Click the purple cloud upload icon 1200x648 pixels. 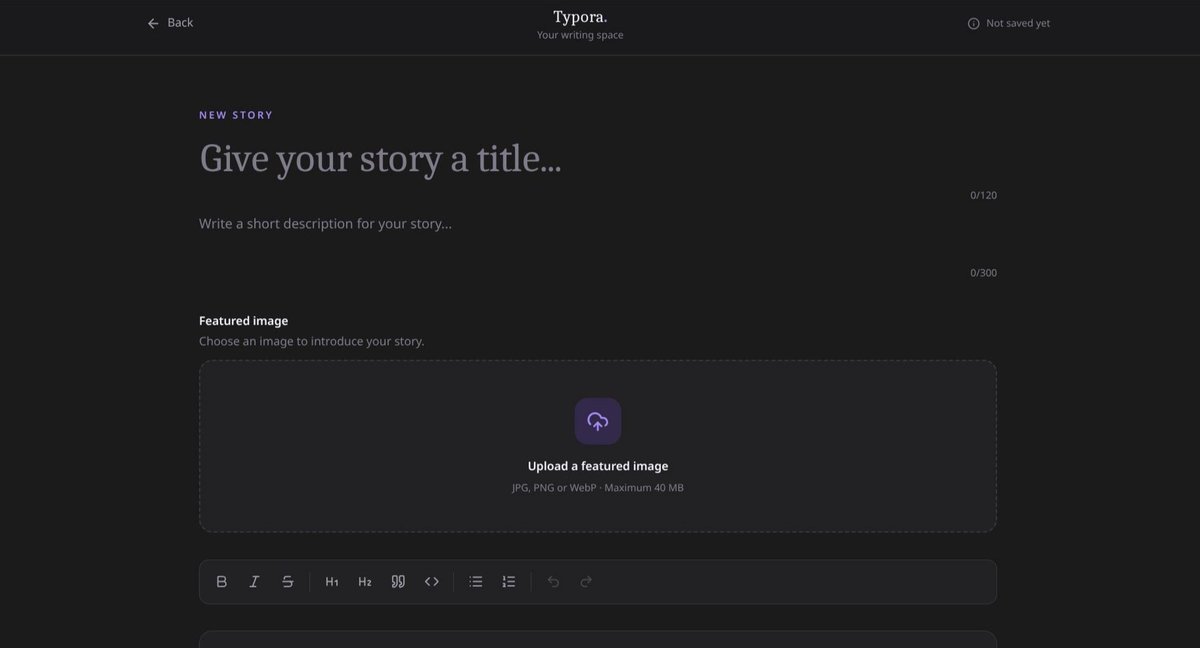coord(598,421)
